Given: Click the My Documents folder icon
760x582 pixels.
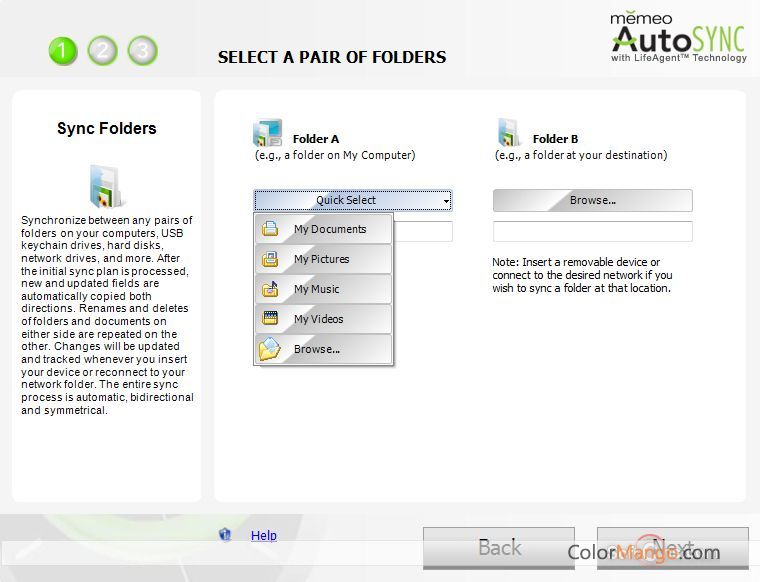Looking at the screenshot, I should [x=270, y=229].
